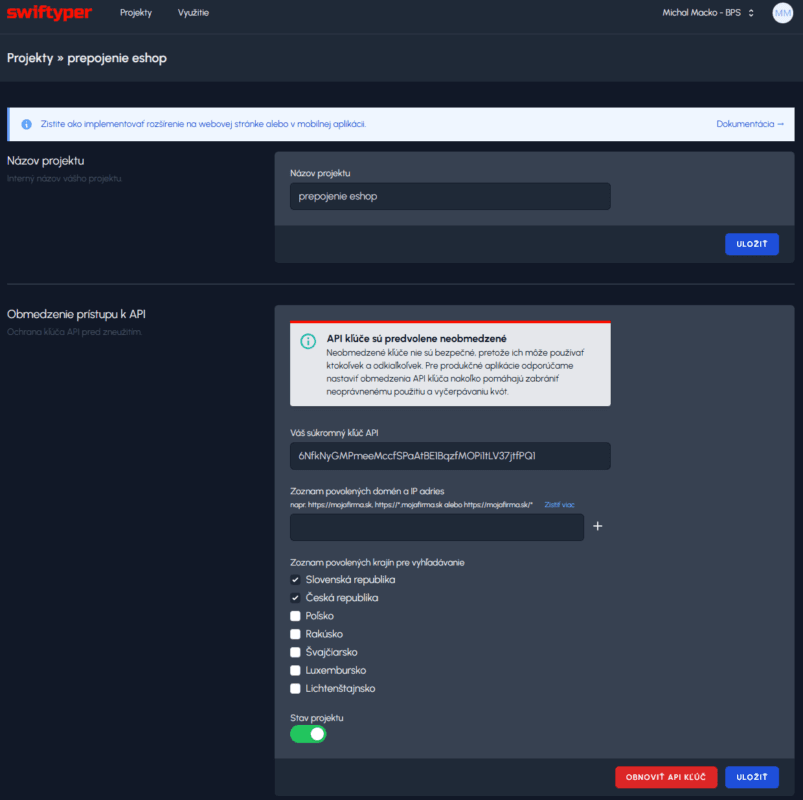Enable the Poľsko checkbox

click(x=295, y=616)
